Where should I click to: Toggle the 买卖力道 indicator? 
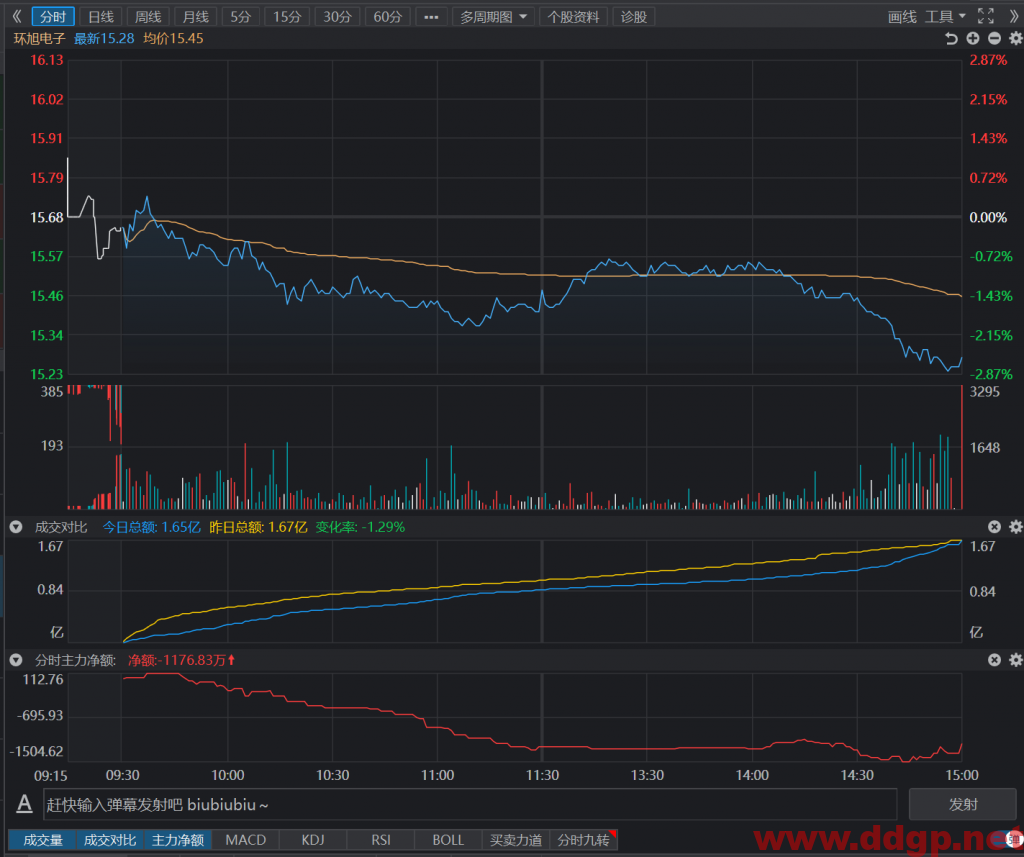coord(516,839)
